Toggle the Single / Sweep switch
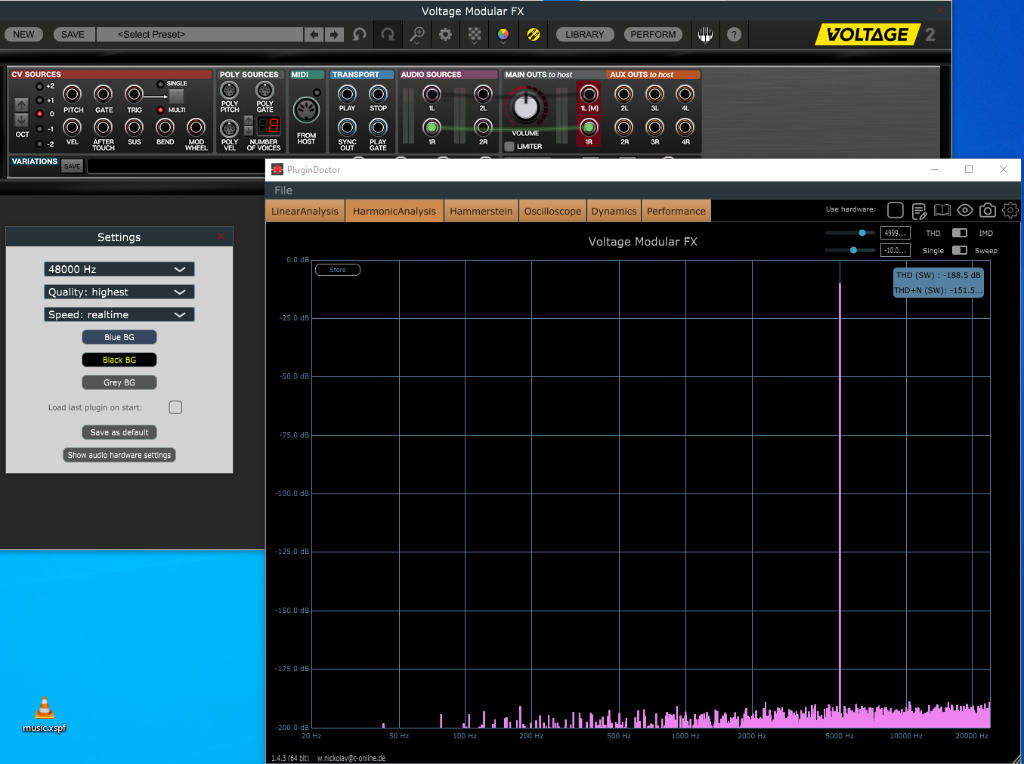 tap(959, 250)
